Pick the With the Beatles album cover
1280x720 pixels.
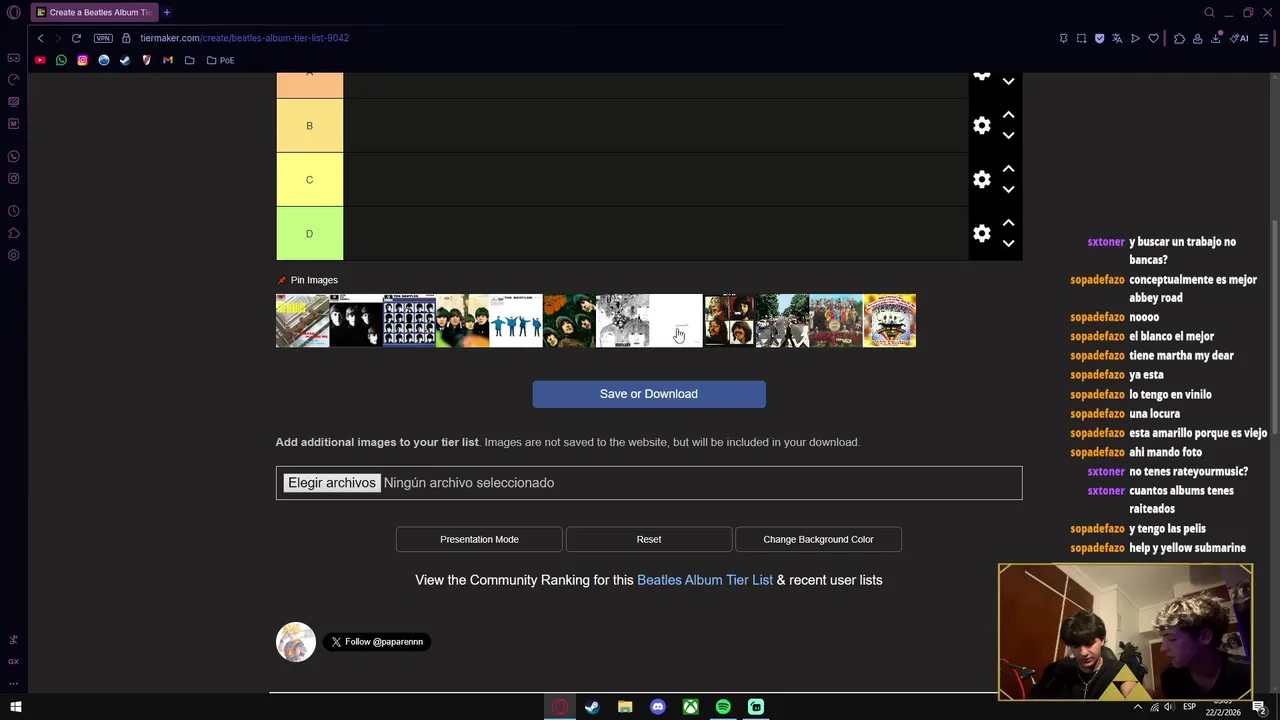(356, 320)
